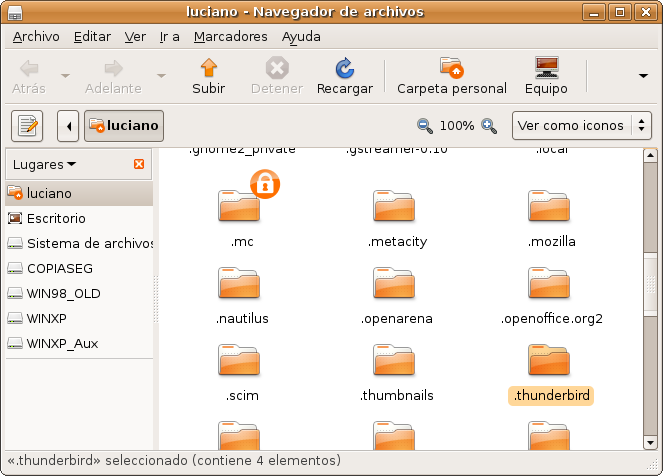The width and height of the screenshot is (663, 476).
Task: Click the zoom out magnifier icon
Action: point(425,126)
